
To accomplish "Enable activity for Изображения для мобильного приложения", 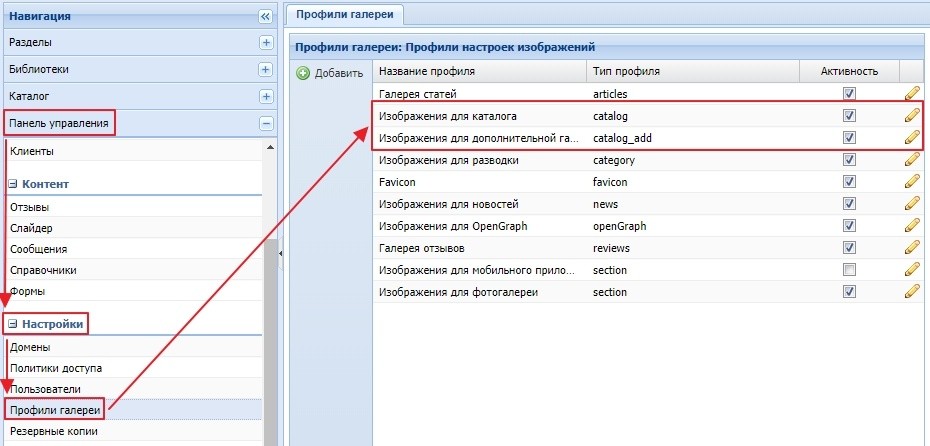I will [849, 270].
